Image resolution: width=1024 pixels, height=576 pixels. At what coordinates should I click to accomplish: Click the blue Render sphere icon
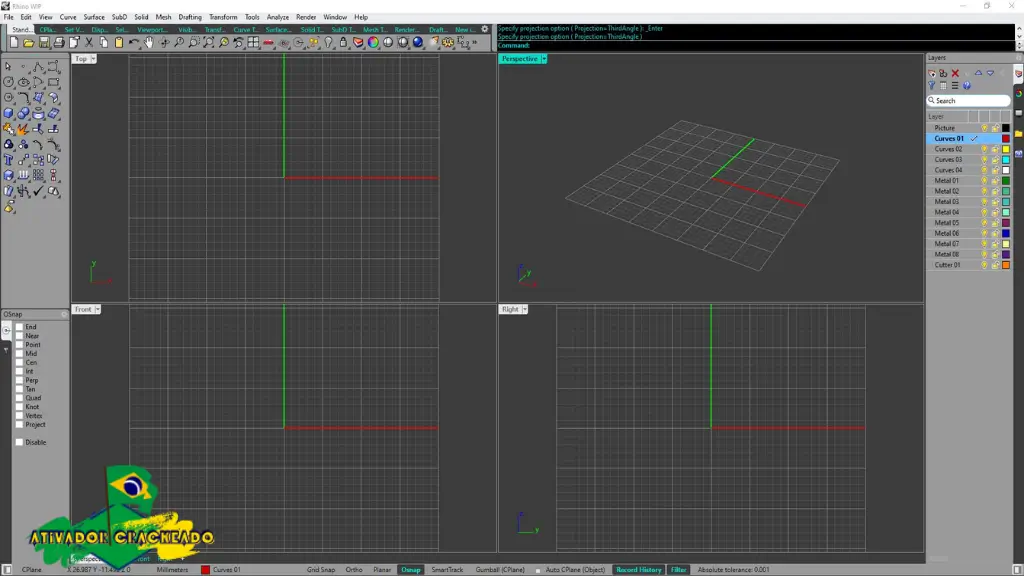click(418, 42)
